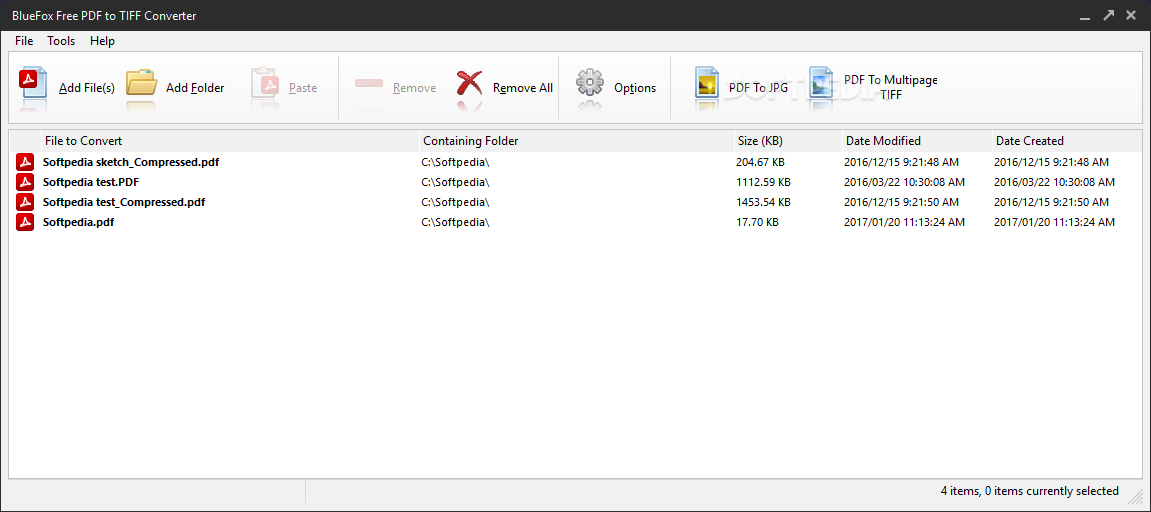This screenshot has width=1151, height=512.
Task: Click the PDF To JPG picture icon
Action: pos(707,83)
